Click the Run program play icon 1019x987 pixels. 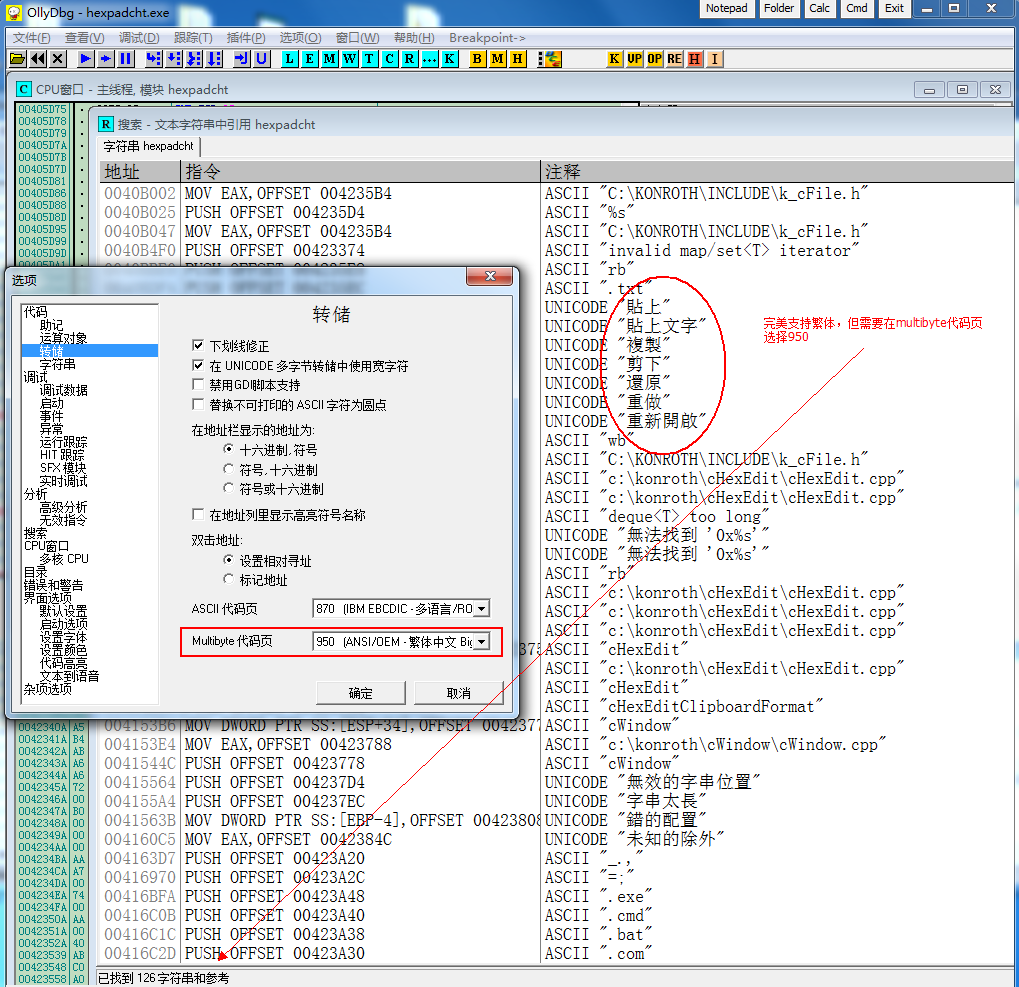(85, 59)
